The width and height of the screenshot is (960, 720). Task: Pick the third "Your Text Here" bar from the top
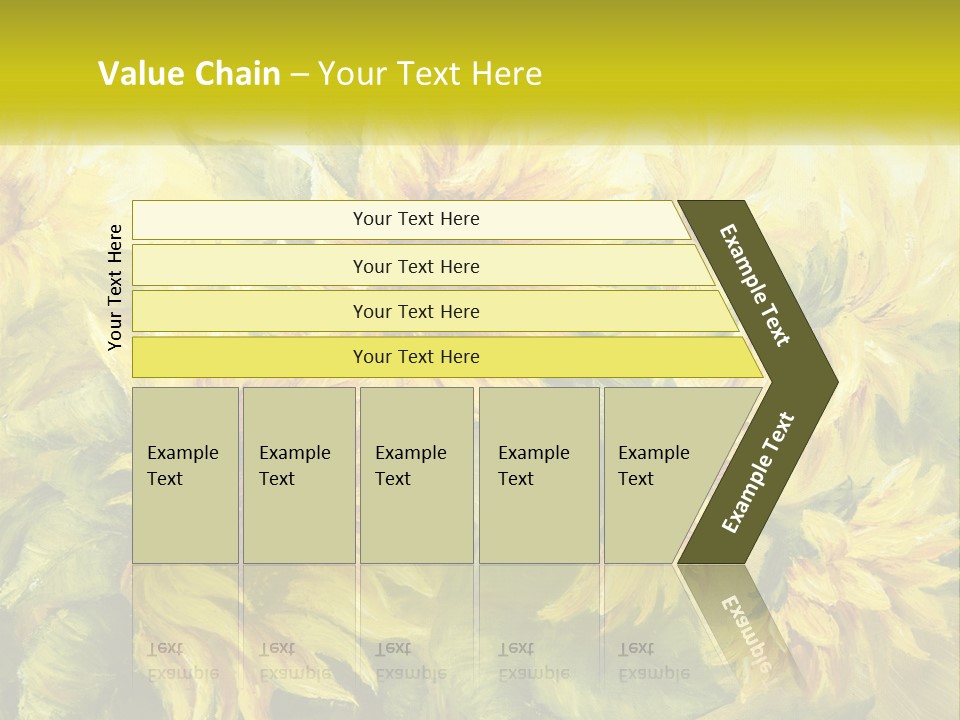[415, 311]
